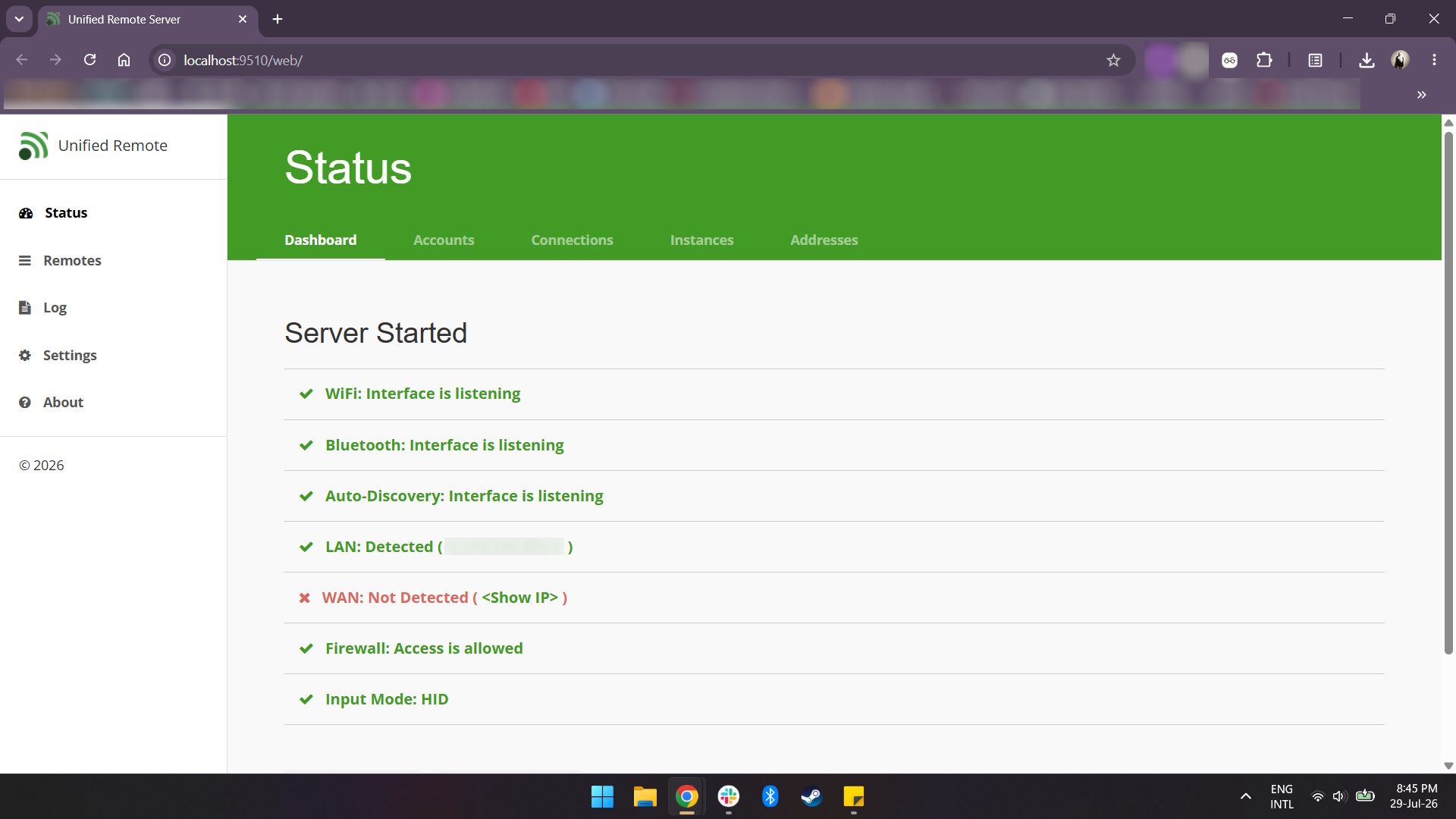The width and height of the screenshot is (1456, 819).
Task: Click the Unified Remote logo icon
Action: (33, 146)
